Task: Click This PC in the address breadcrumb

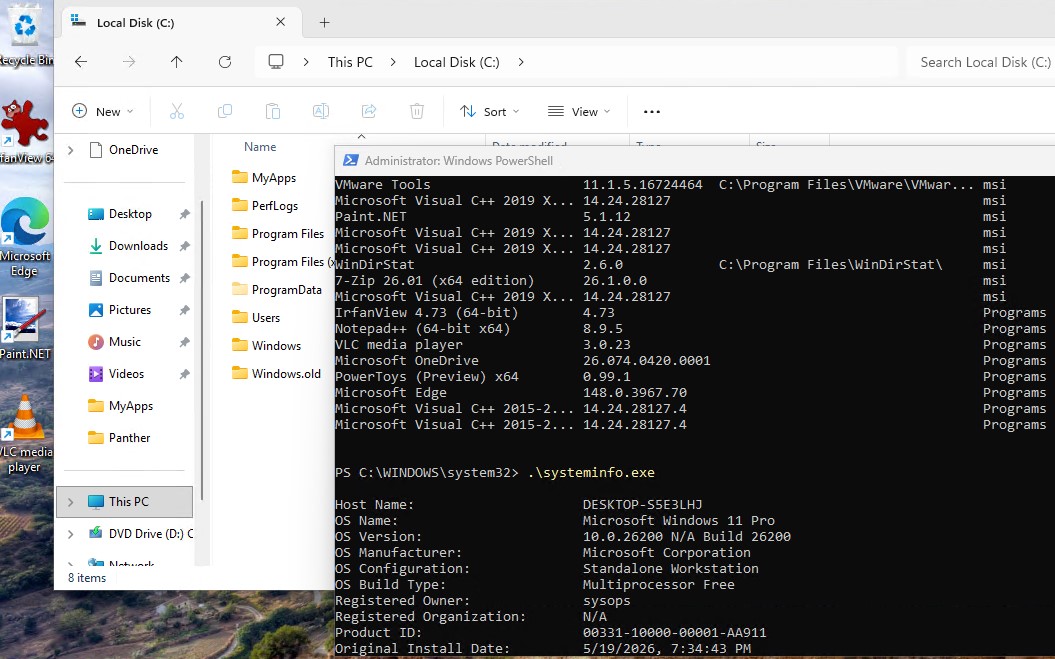Action: coord(350,62)
